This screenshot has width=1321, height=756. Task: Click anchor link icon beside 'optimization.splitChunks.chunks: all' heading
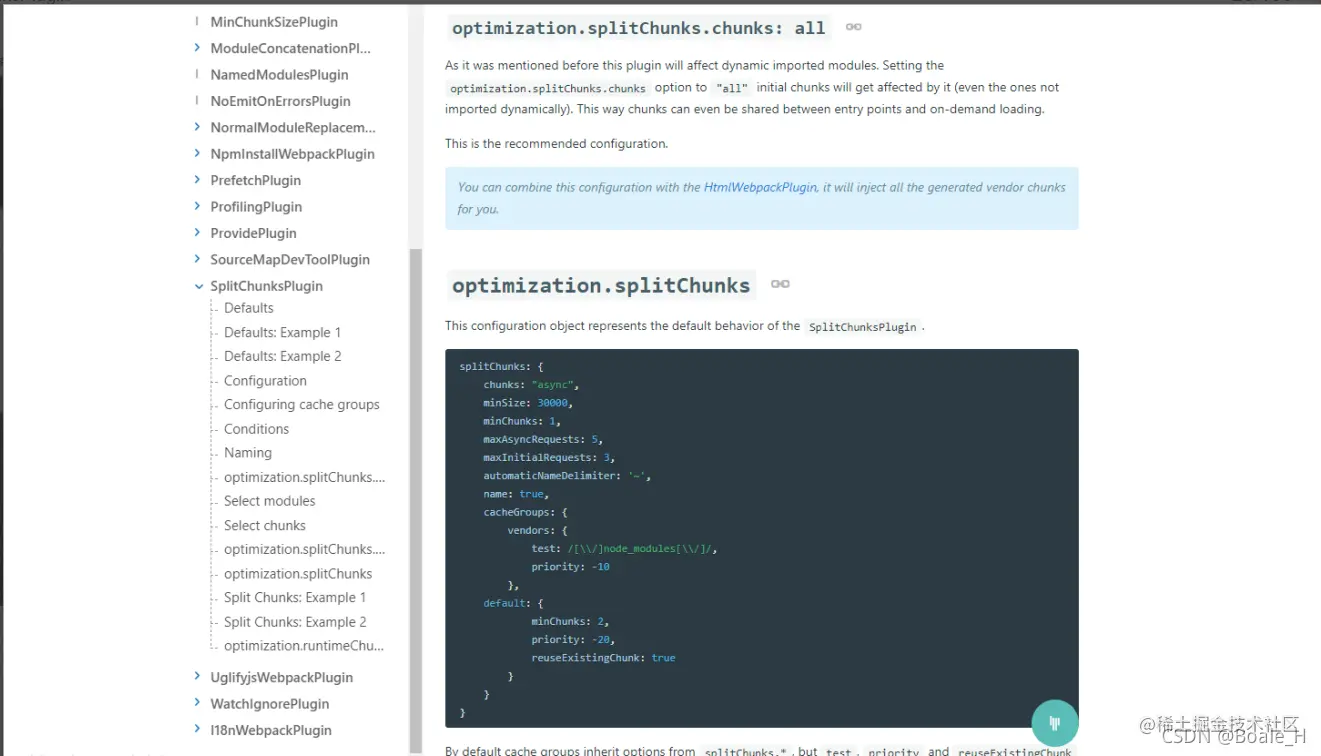coord(853,27)
